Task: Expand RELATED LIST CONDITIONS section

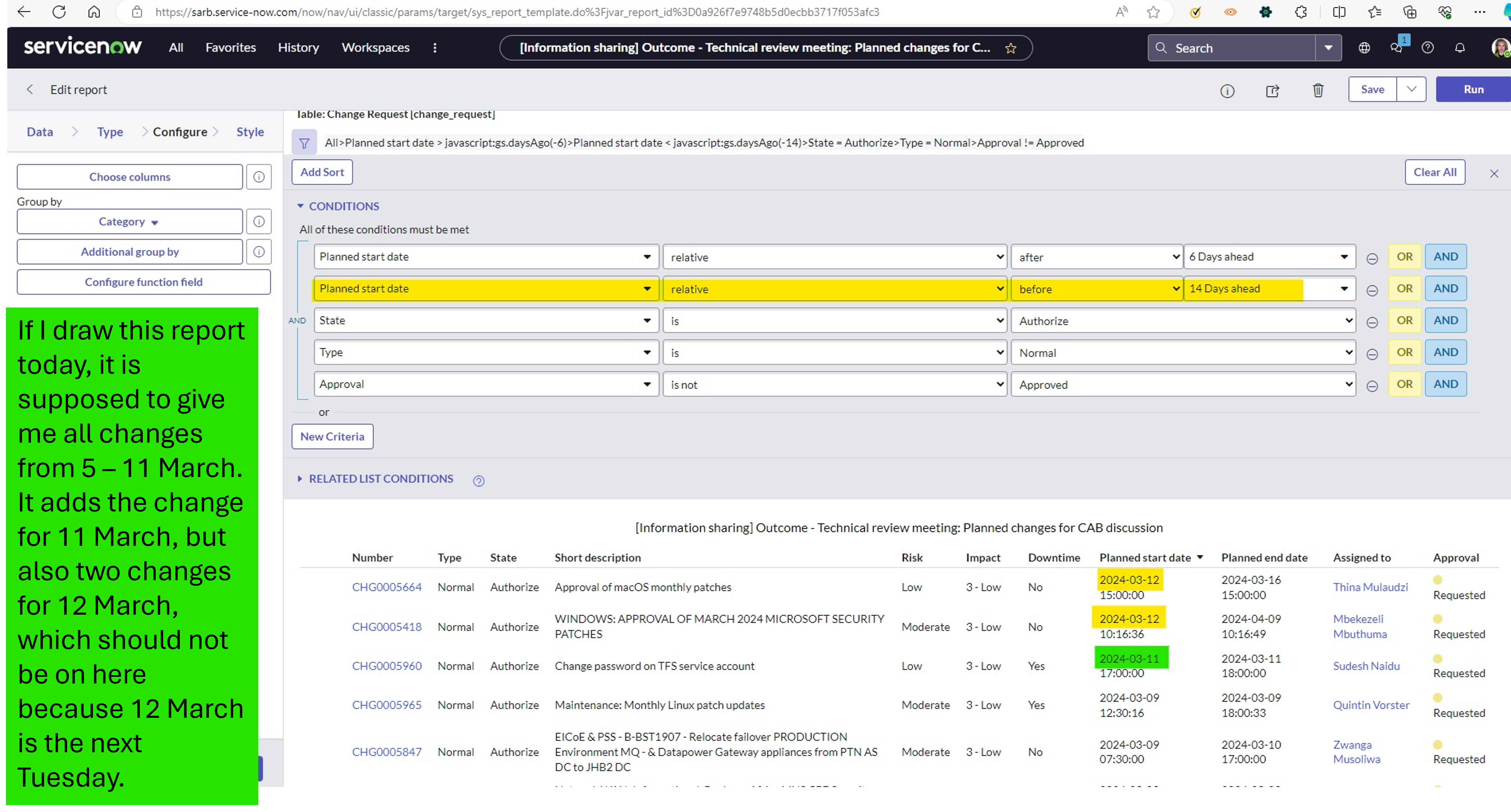Action: click(375, 479)
